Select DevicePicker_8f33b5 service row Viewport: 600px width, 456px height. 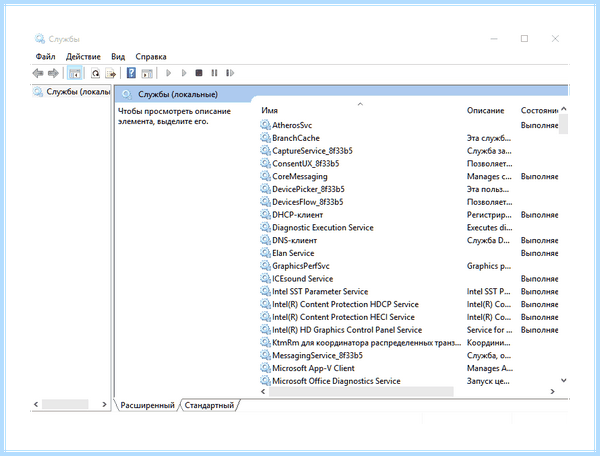click(x=409, y=189)
